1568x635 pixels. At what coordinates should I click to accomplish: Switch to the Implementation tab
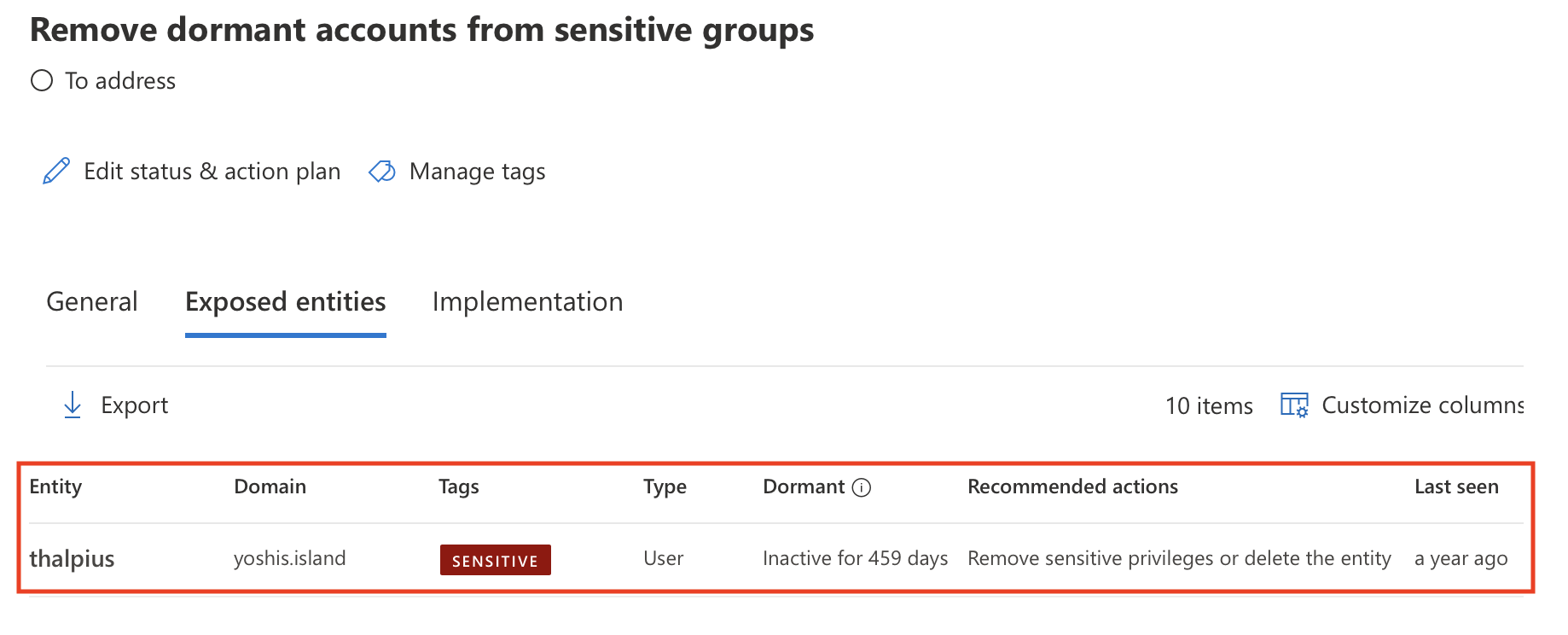[x=527, y=301]
